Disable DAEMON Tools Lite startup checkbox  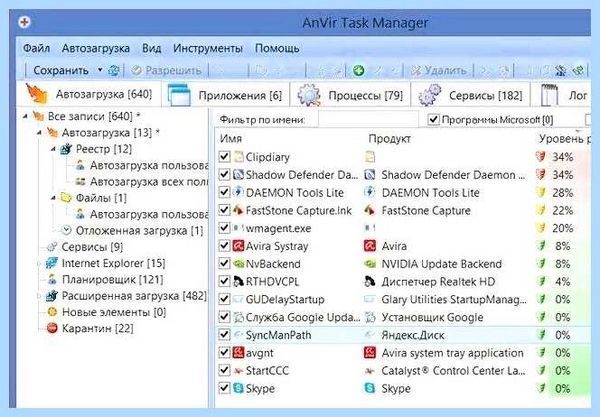coord(224,192)
